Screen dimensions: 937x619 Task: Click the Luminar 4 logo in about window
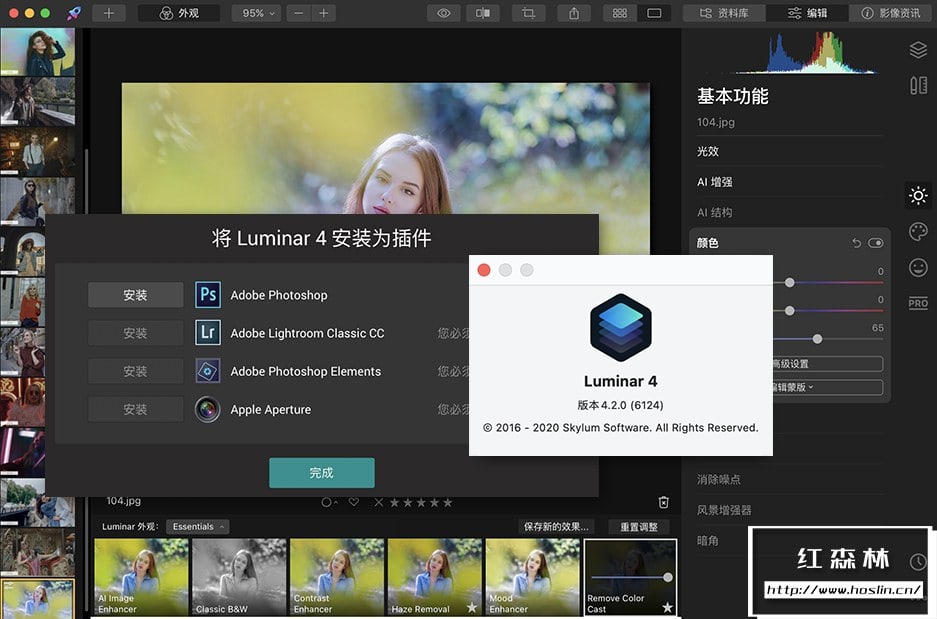click(x=621, y=327)
